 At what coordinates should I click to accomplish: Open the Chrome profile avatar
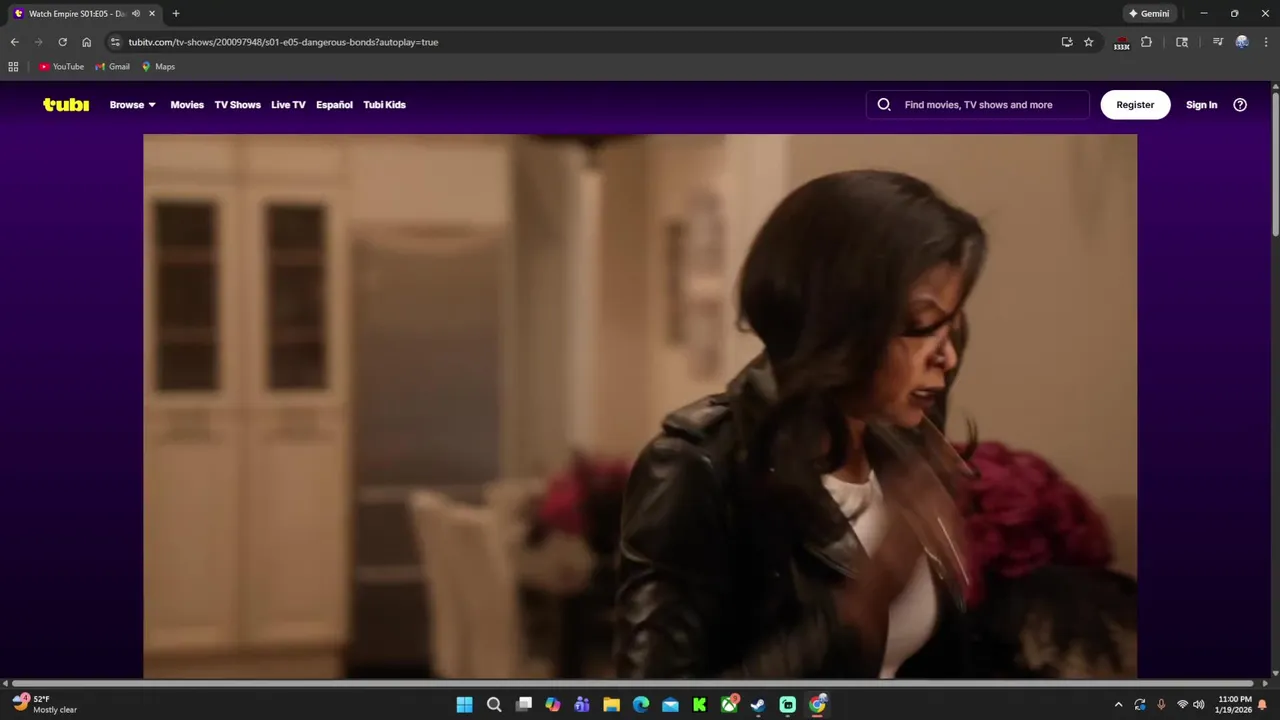[1242, 42]
